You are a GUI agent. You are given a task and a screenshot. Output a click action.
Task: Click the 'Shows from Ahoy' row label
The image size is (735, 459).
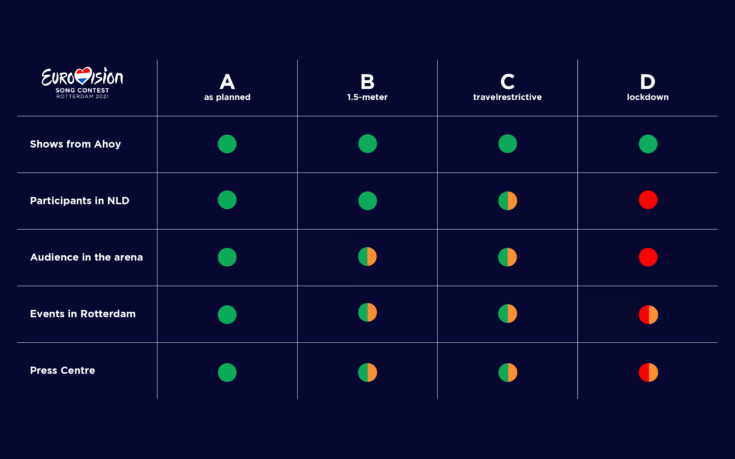pos(75,144)
